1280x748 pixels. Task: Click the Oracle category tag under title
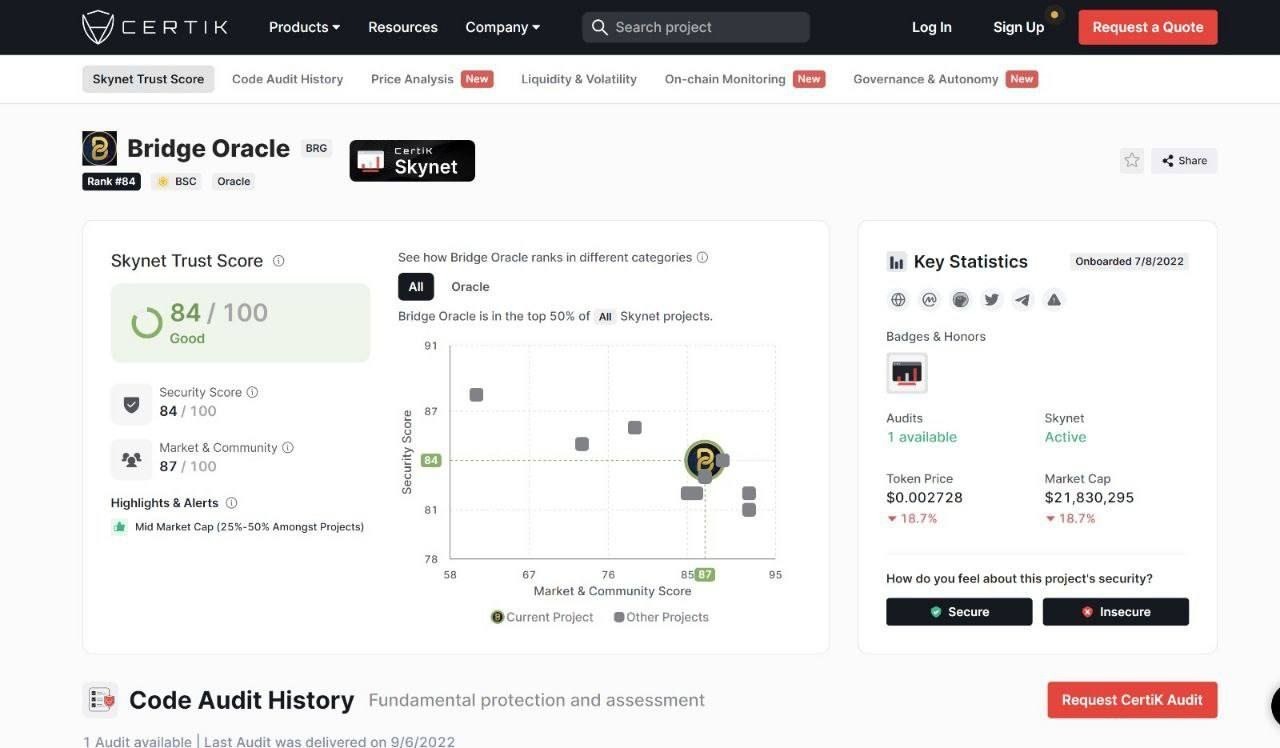pyautogui.click(x=233, y=181)
